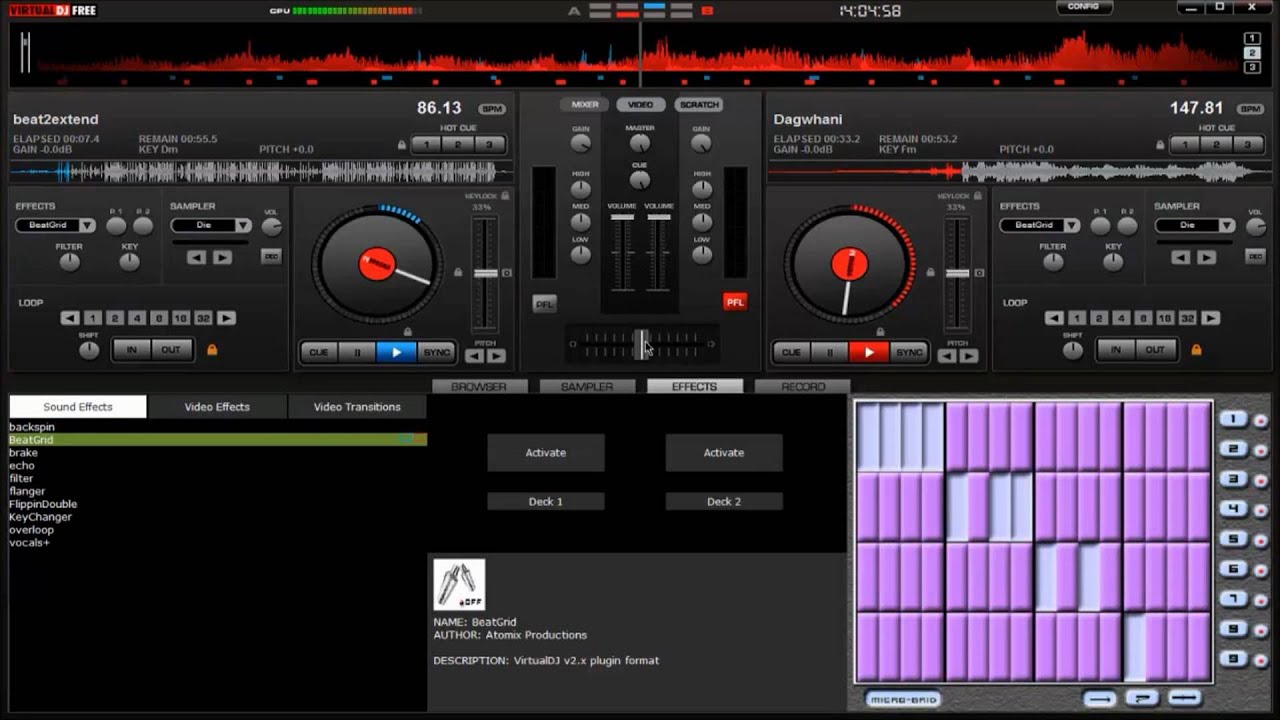Open the CONFIG settings

coord(1083,7)
